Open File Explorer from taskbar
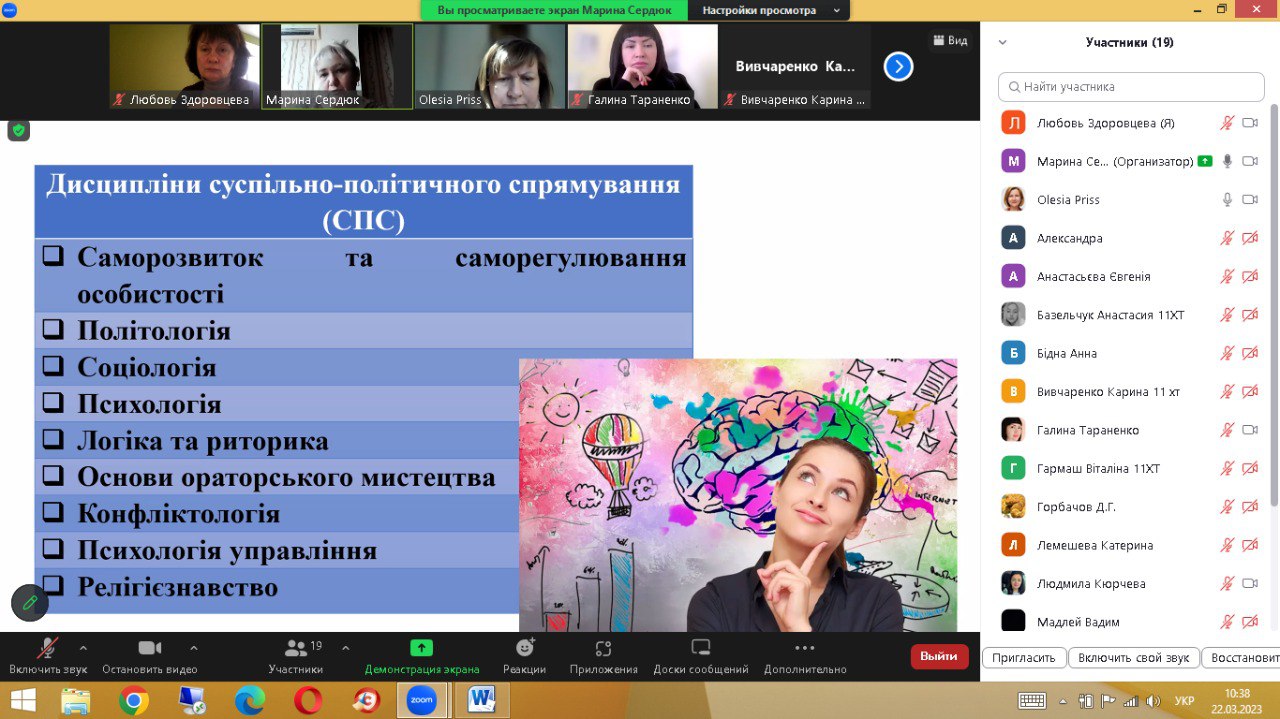 pos(76,700)
